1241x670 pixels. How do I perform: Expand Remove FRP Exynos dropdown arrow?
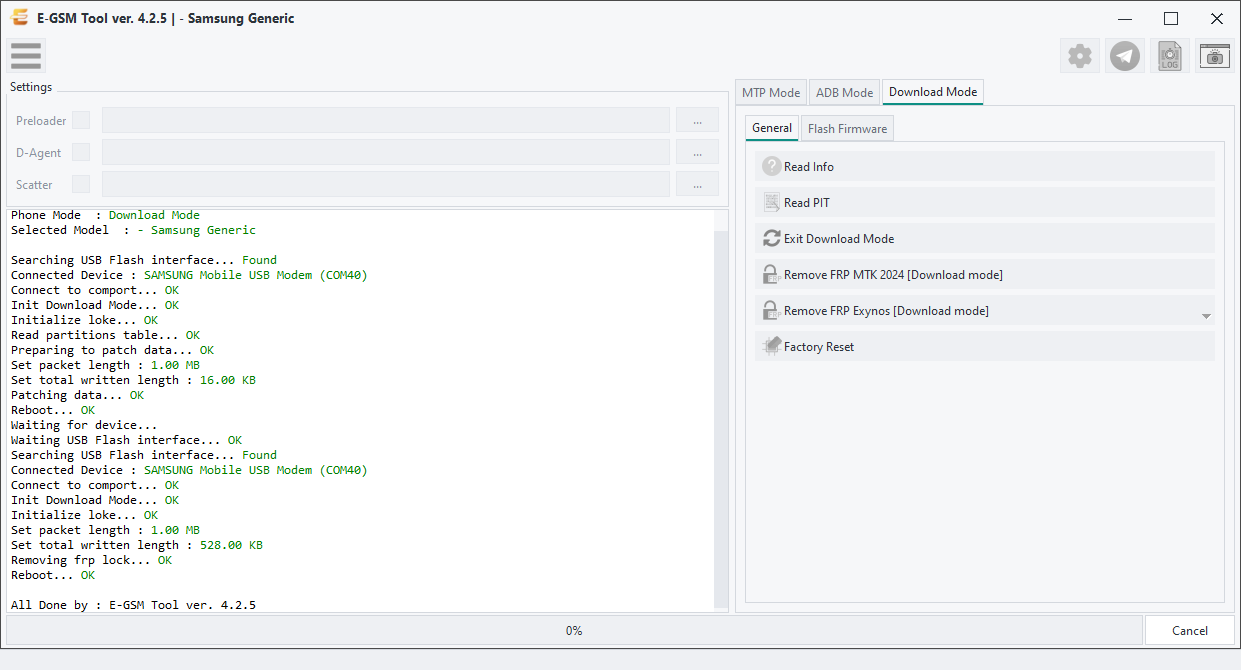point(1206,316)
